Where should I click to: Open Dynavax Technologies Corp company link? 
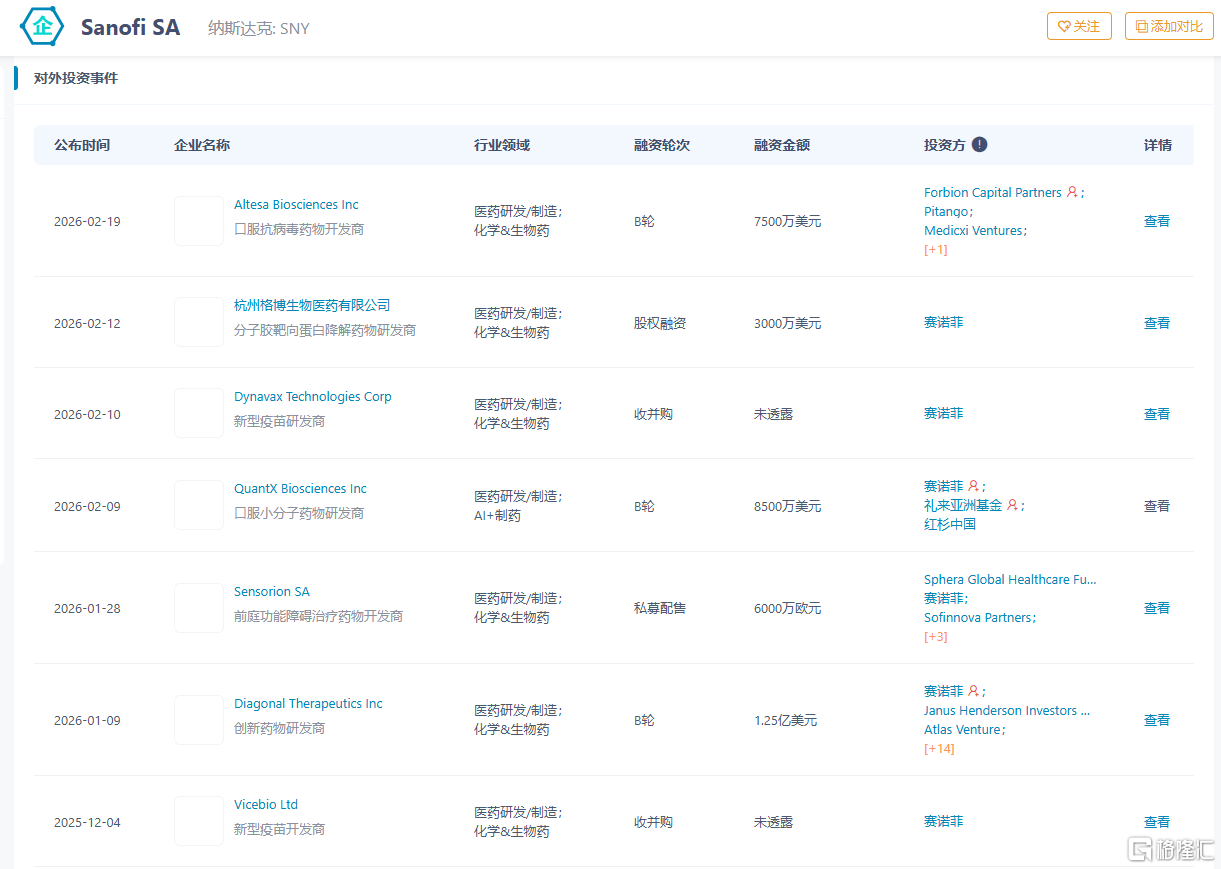click(313, 396)
